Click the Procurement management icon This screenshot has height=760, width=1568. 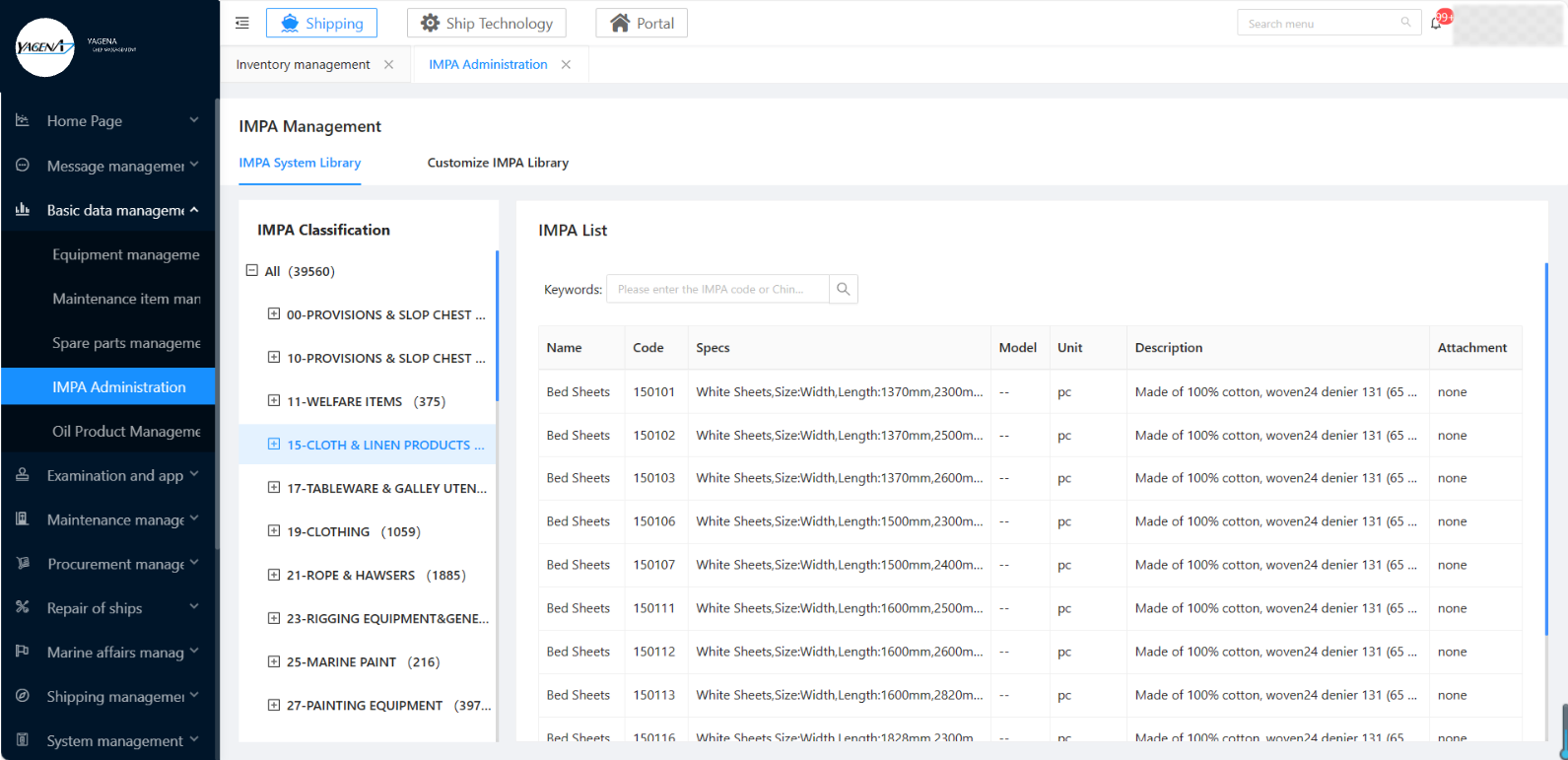[23, 564]
